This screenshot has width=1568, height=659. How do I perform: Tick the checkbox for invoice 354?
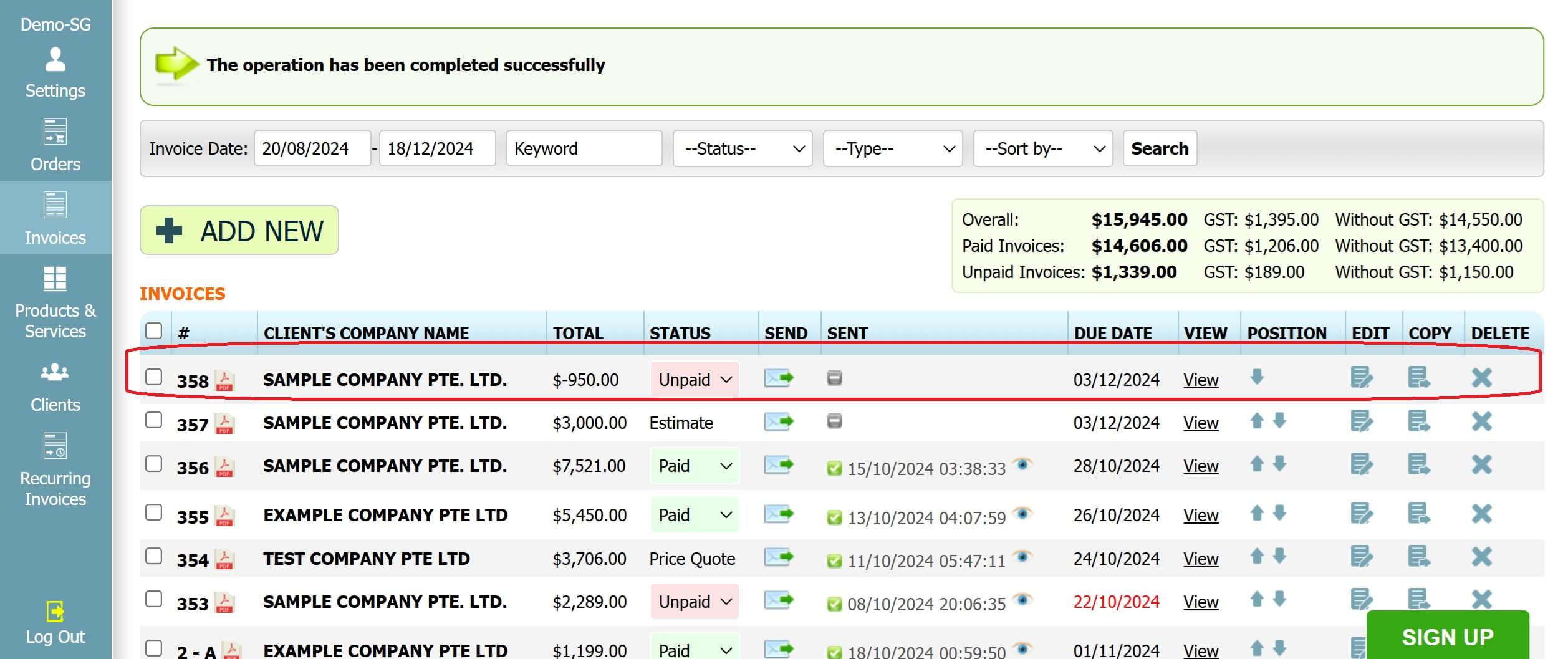(153, 556)
